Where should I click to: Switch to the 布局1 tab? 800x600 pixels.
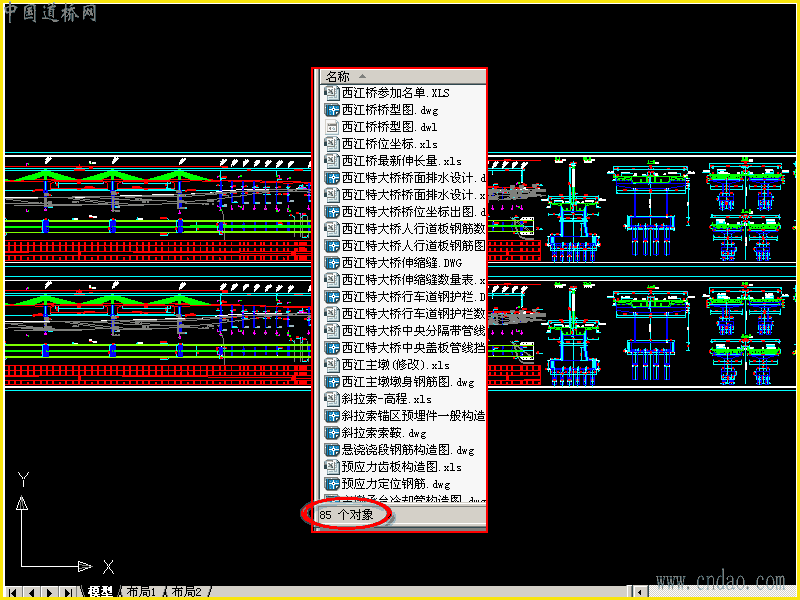[x=140, y=592]
